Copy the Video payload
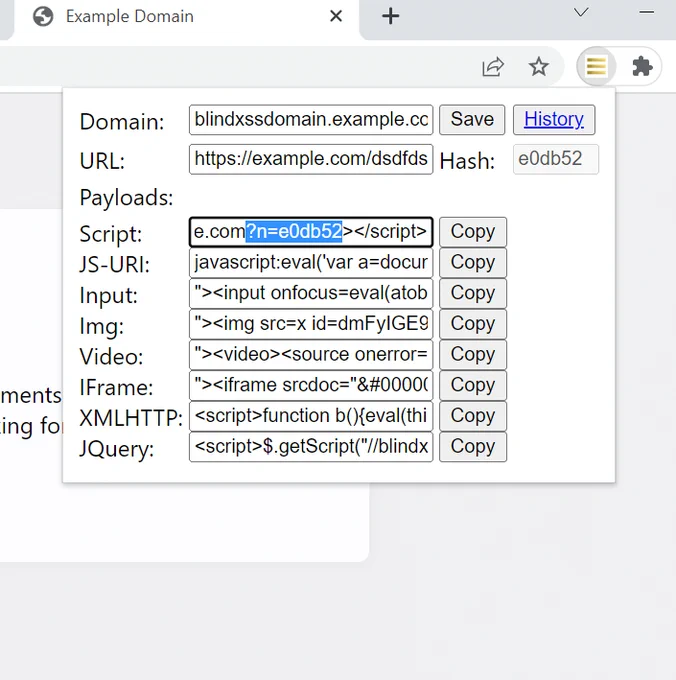Image resolution: width=676 pixels, height=680 pixels. click(x=473, y=355)
